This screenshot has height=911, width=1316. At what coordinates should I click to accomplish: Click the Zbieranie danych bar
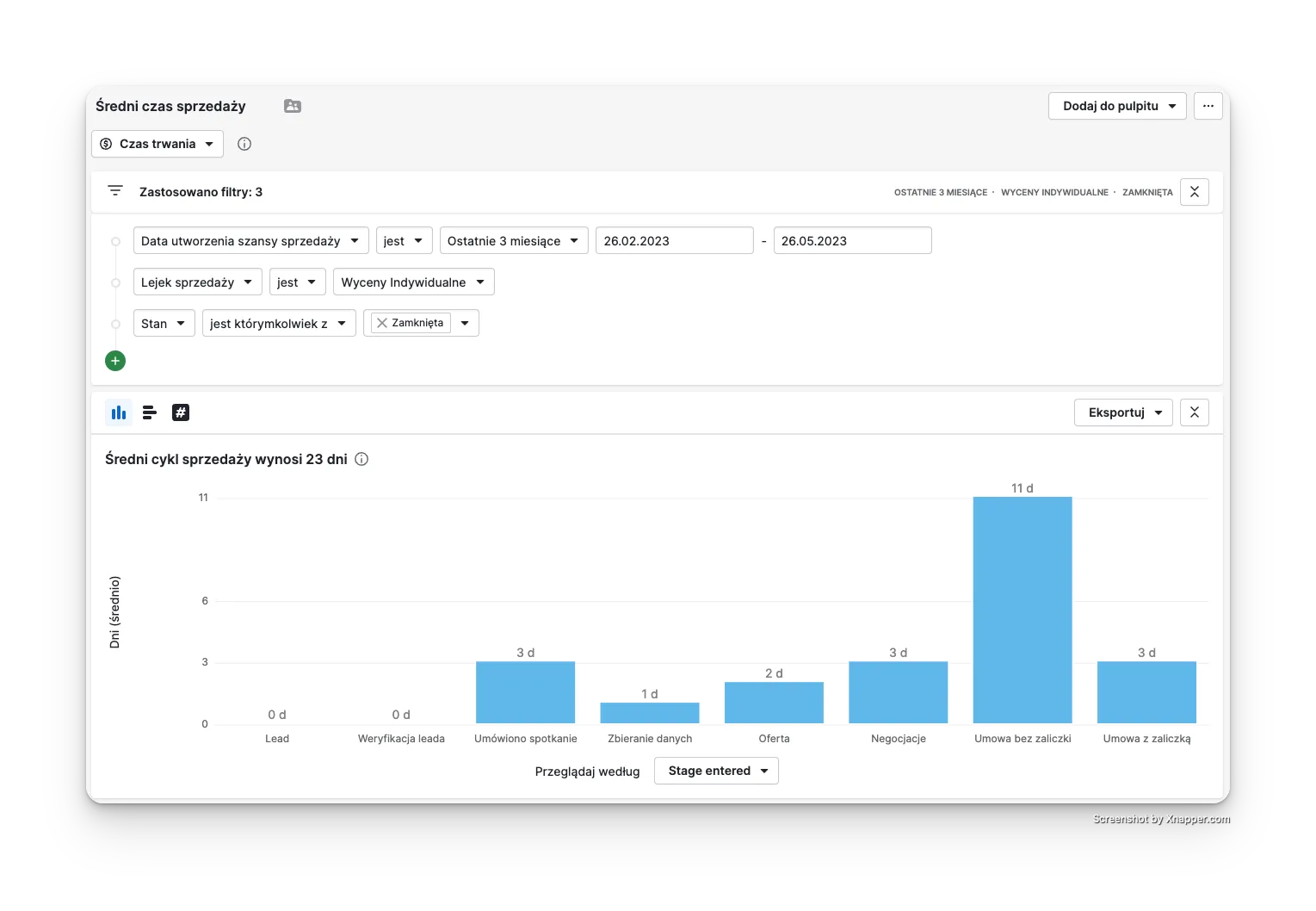click(650, 713)
